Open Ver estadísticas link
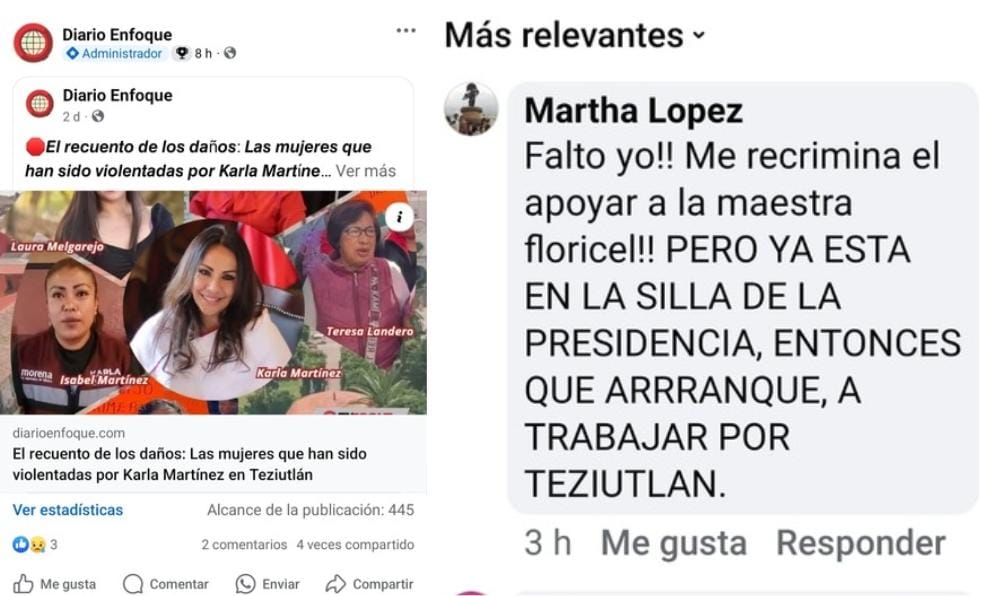This screenshot has width=992, height=596. (68, 510)
